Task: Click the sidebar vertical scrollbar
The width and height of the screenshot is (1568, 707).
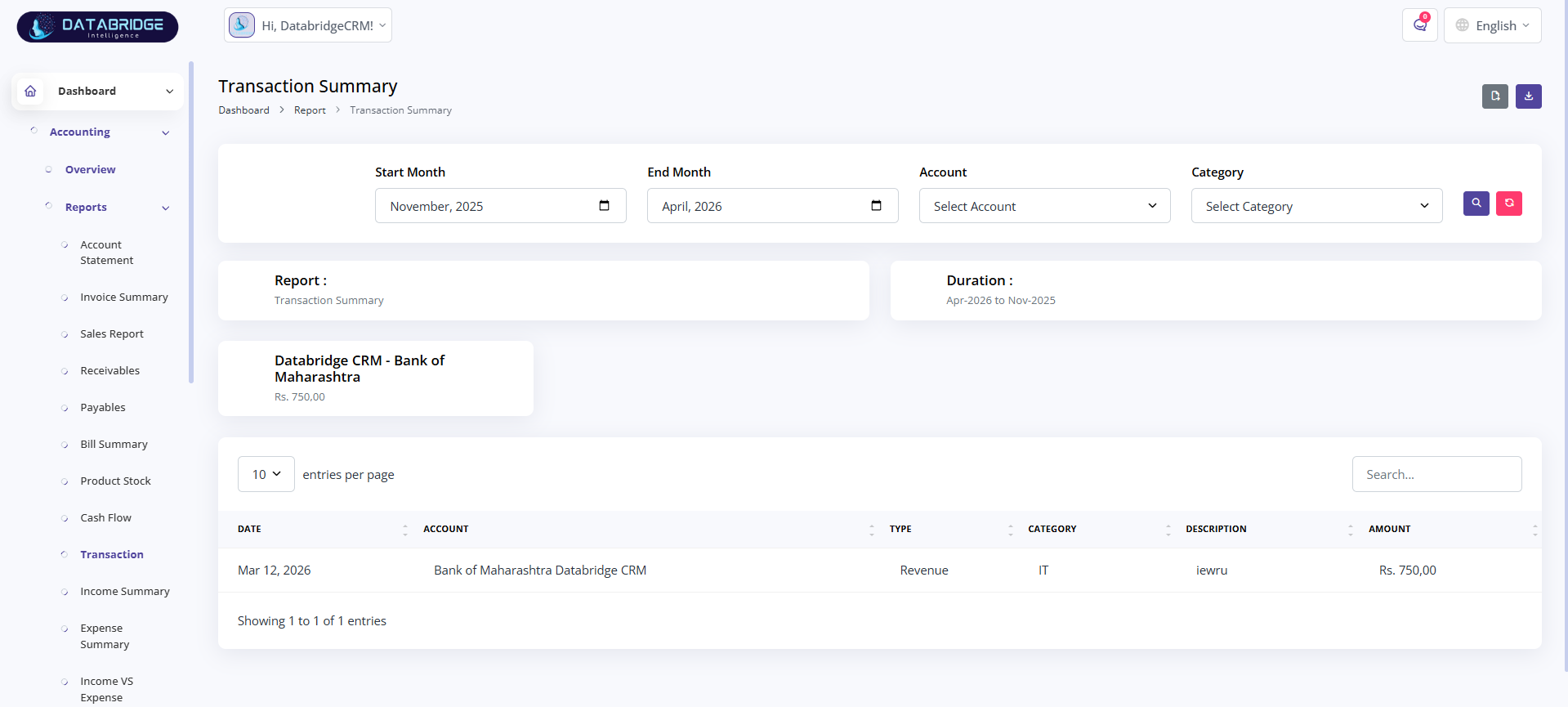Action: pyautogui.click(x=191, y=222)
